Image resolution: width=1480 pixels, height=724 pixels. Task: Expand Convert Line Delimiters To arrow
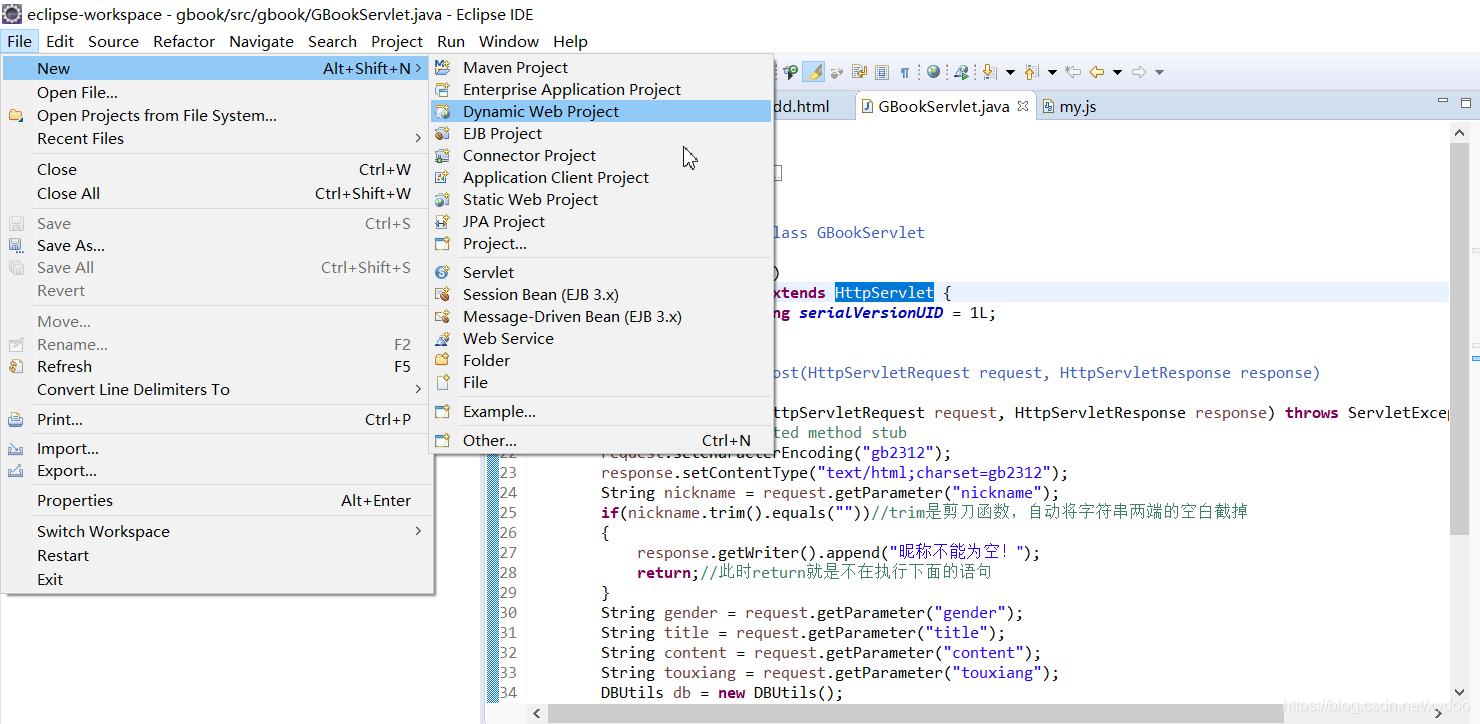418,389
